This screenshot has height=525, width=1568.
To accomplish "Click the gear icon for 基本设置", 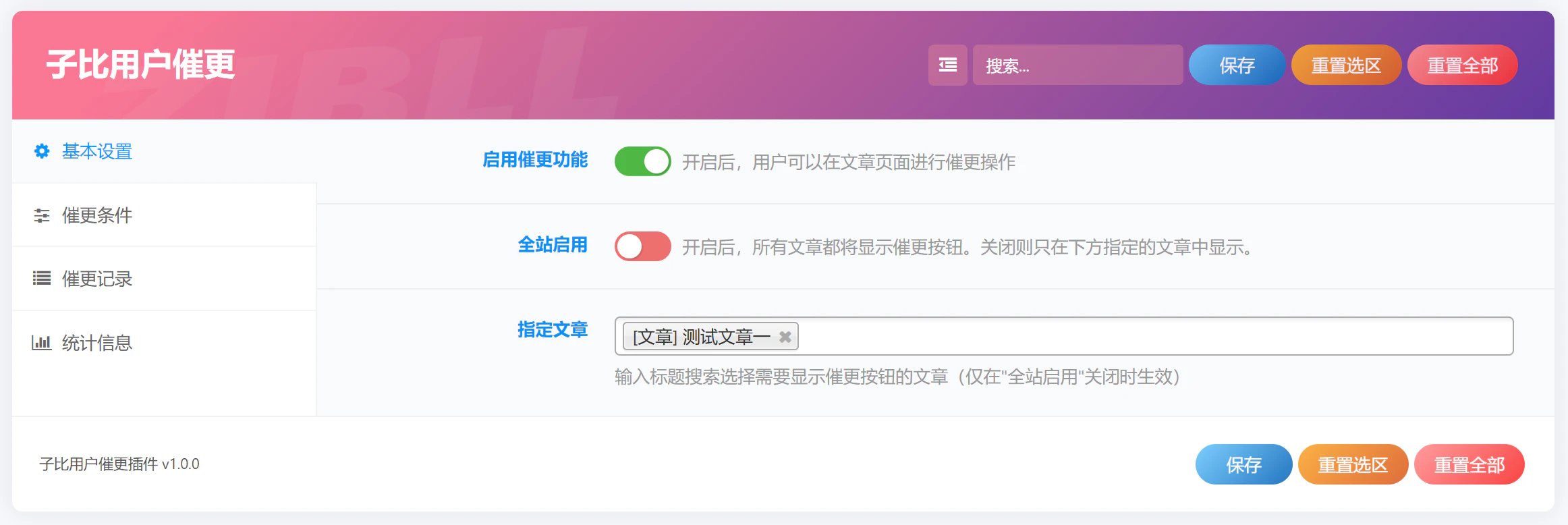I will tap(42, 151).
